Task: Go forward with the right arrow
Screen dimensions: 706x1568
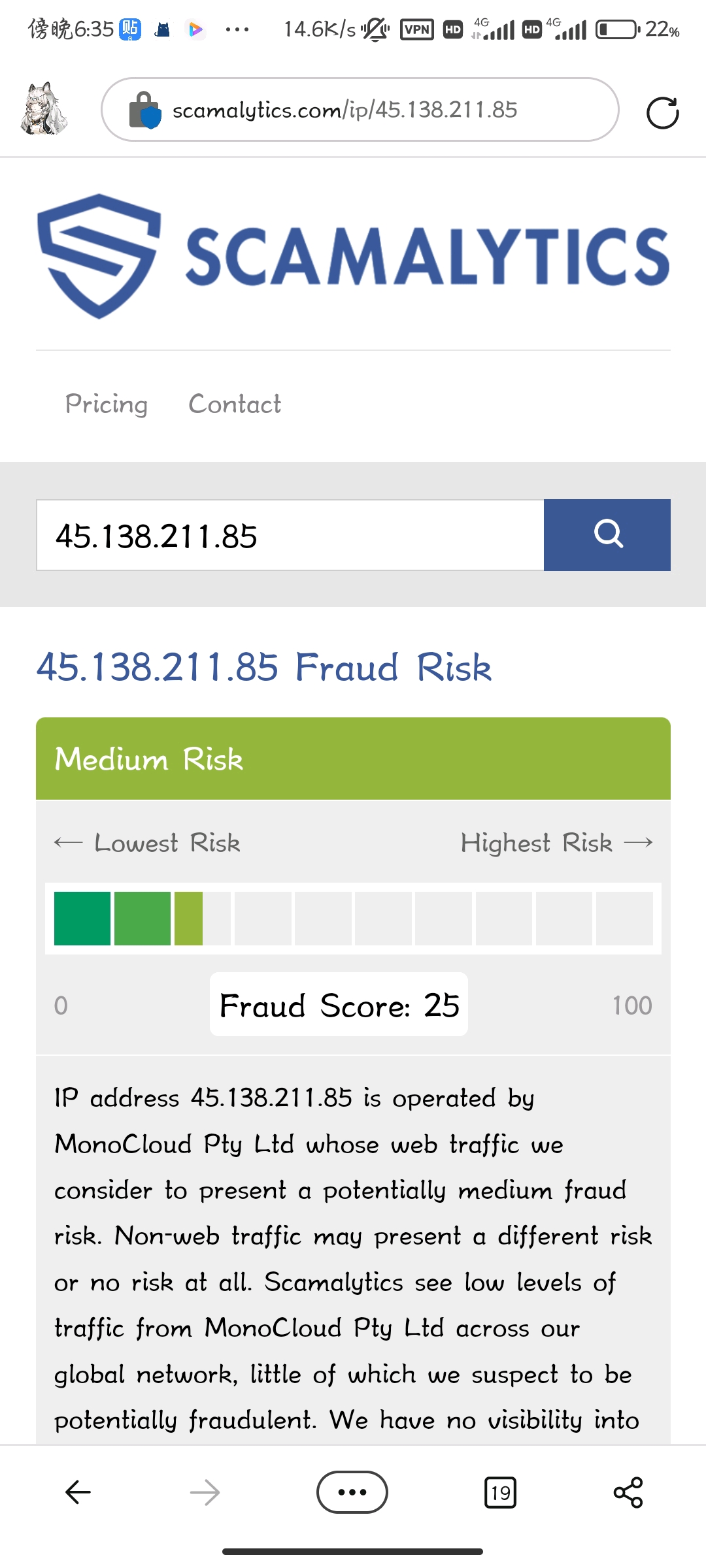Action: pyautogui.click(x=205, y=1492)
